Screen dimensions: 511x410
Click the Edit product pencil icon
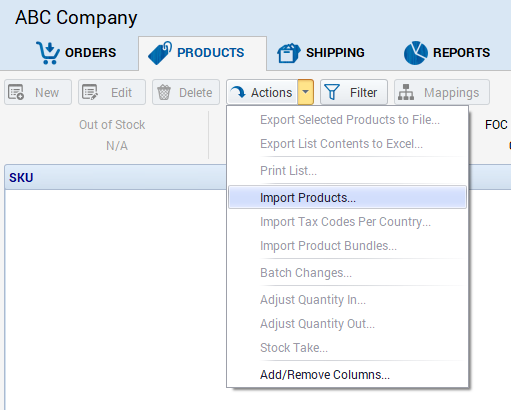tap(90, 92)
